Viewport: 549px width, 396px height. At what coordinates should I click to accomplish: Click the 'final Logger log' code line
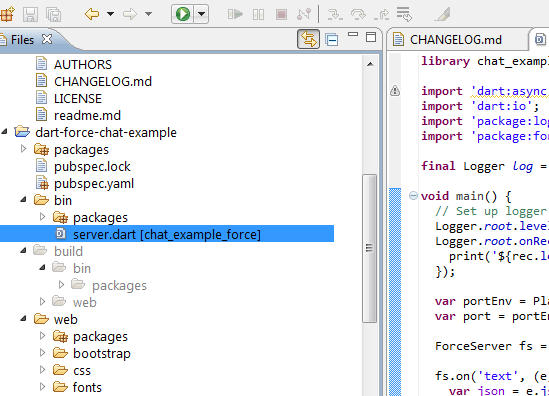click(x=485, y=166)
